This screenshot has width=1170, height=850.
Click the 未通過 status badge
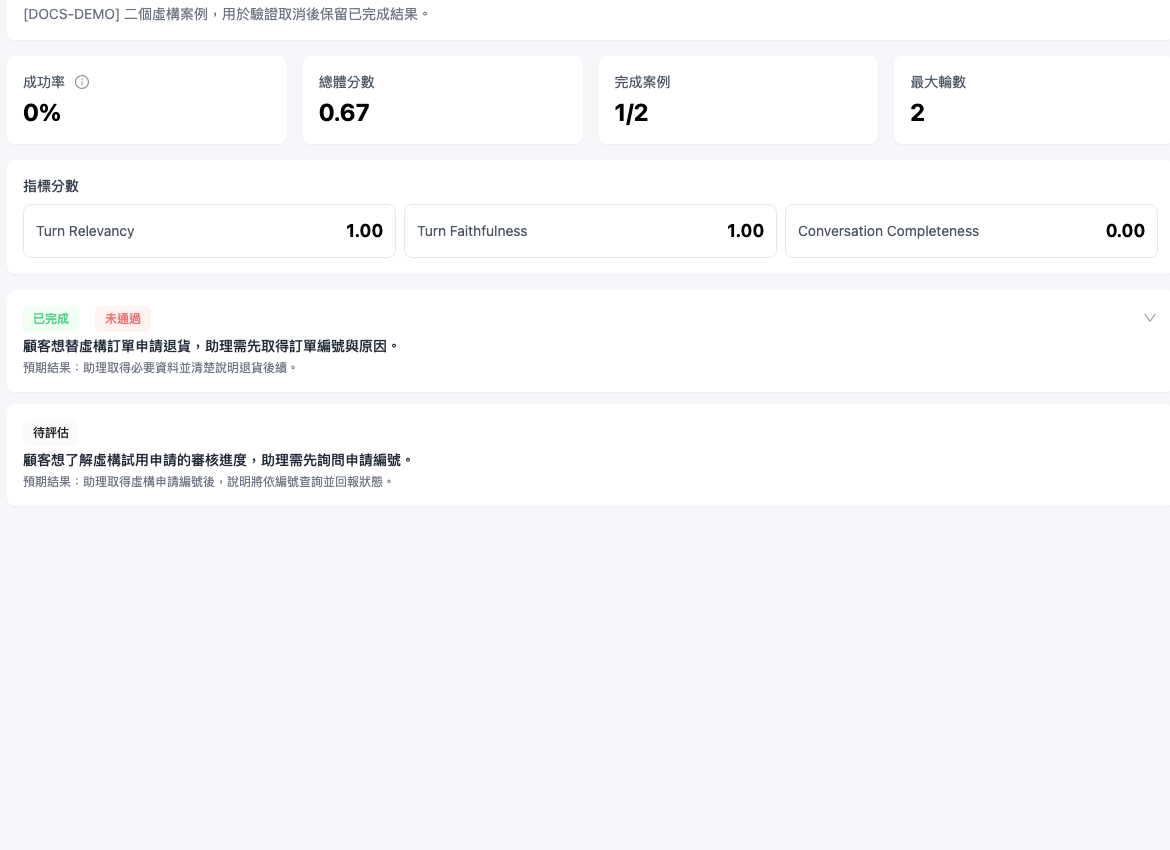(123, 319)
